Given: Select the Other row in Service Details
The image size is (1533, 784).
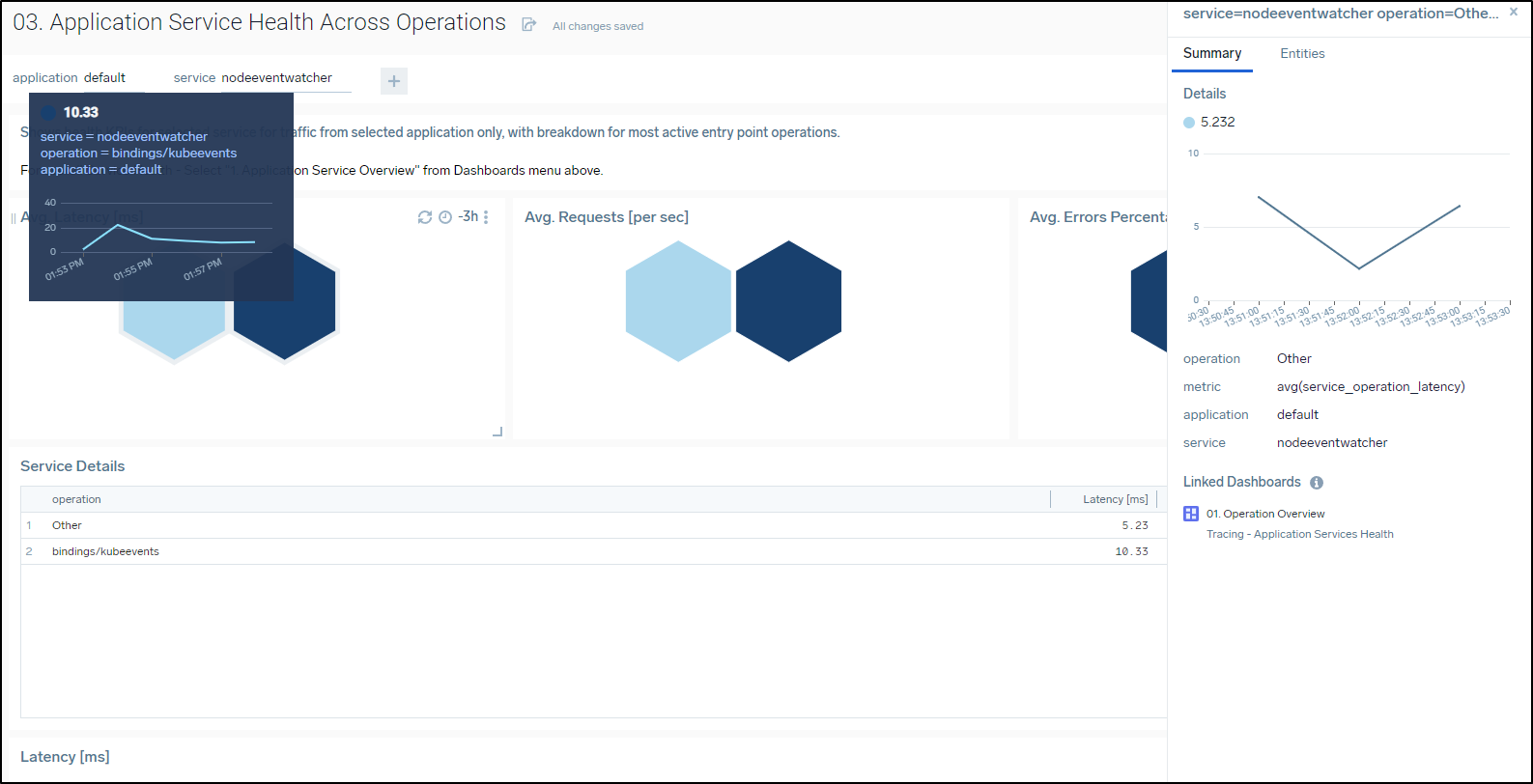Looking at the screenshot, I should 593,525.
